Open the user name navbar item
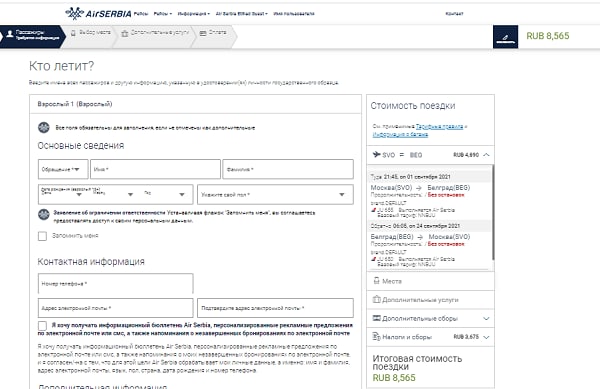The width and height of the screenshot is (600, 389). 294,13
